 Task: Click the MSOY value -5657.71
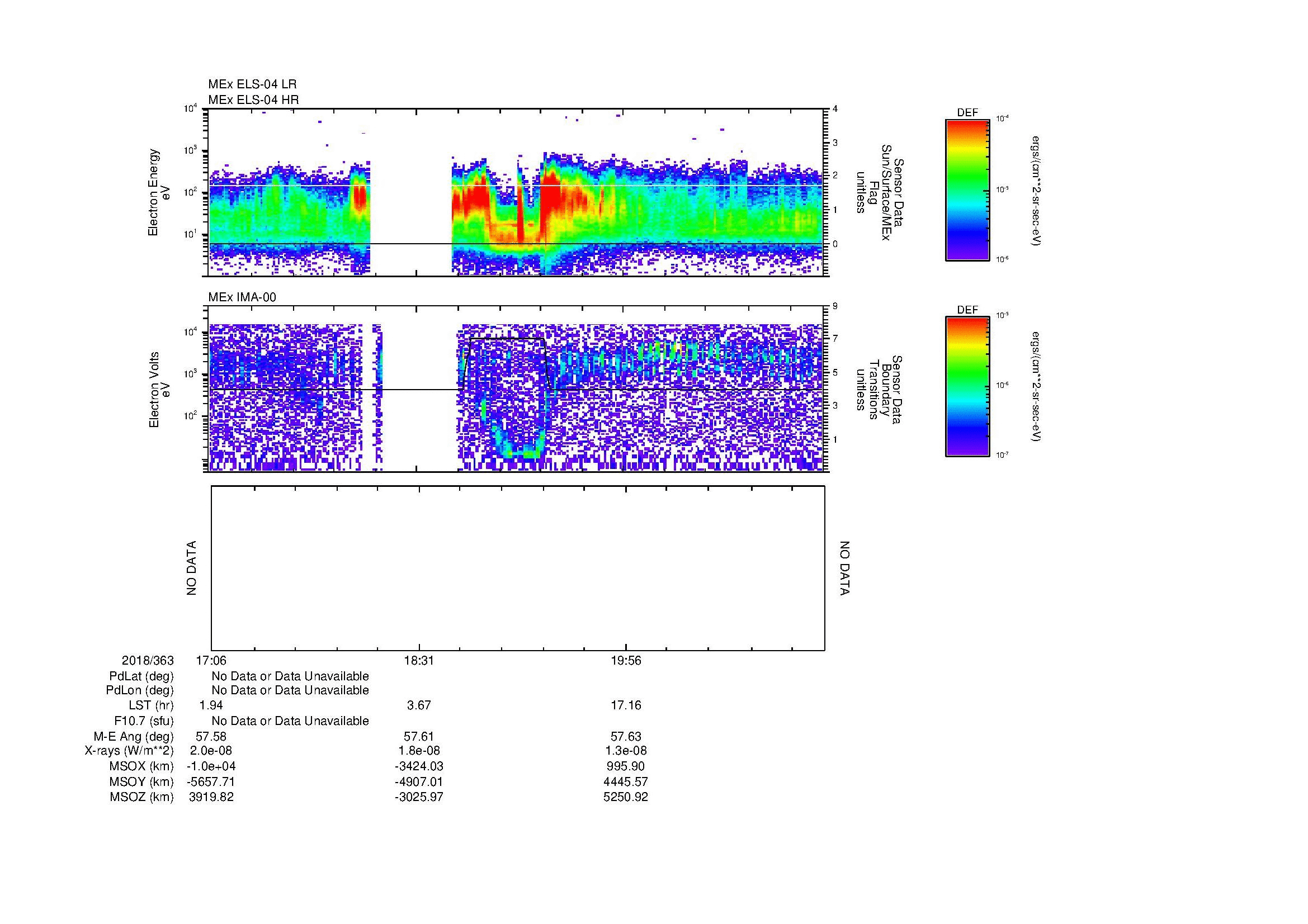pos(211,781)
